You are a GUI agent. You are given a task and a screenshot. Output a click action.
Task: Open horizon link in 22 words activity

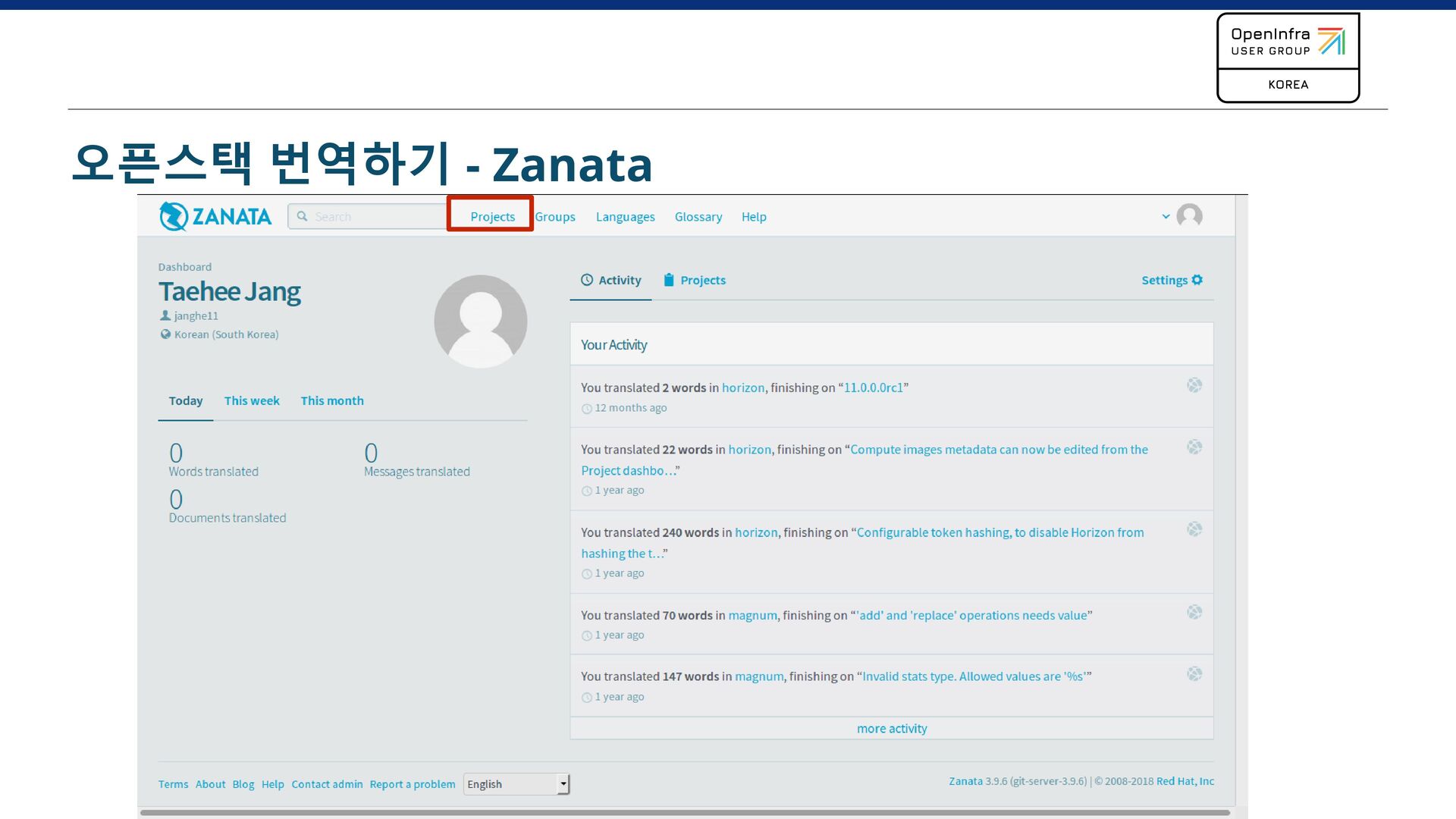[750, 450]
